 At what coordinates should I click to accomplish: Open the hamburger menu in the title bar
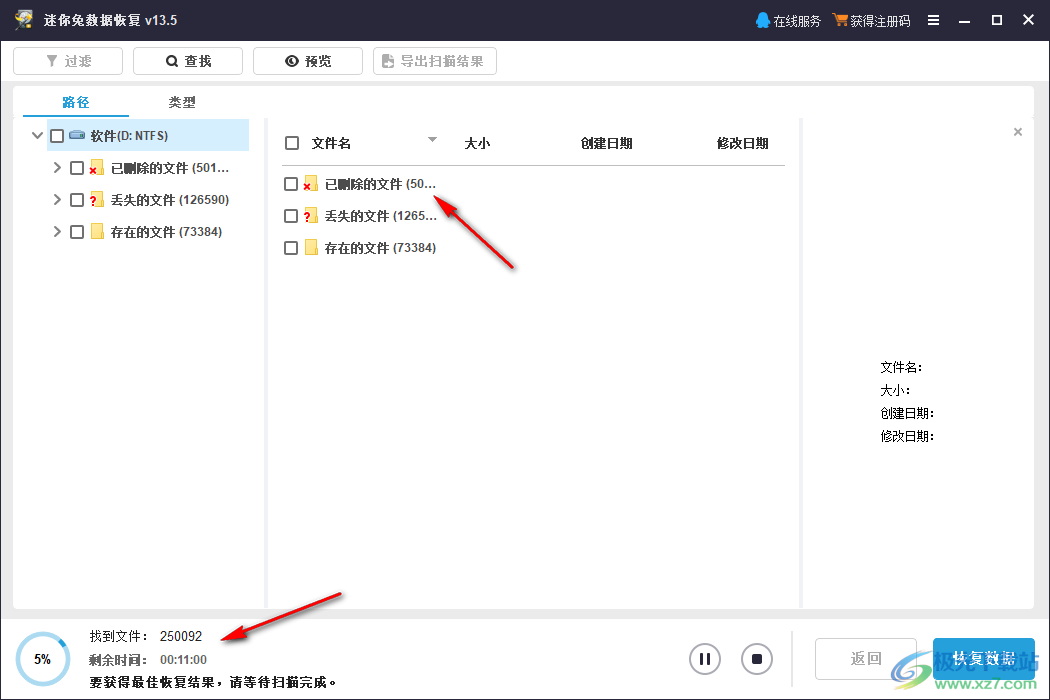[933, 19]
